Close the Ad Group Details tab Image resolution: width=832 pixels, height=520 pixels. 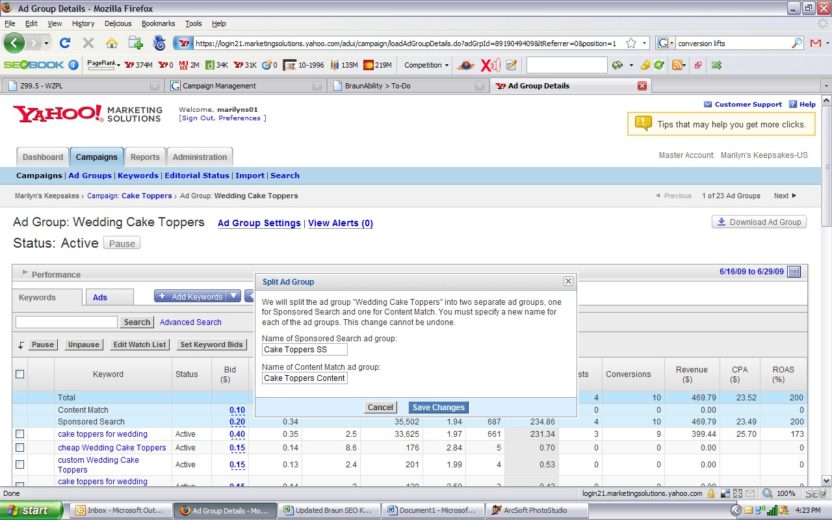coord(642,85)
